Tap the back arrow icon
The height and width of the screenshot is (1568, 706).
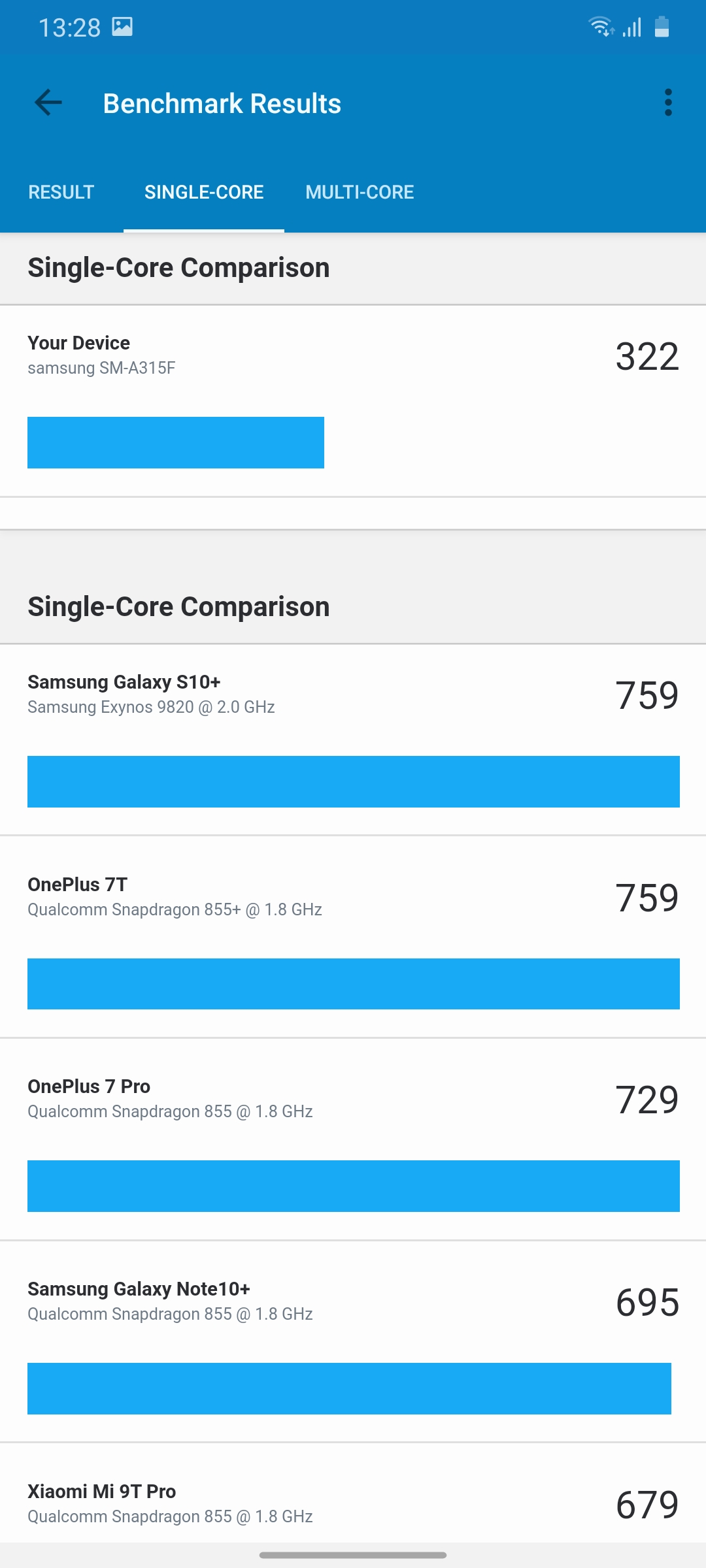[x=48, y=103]
